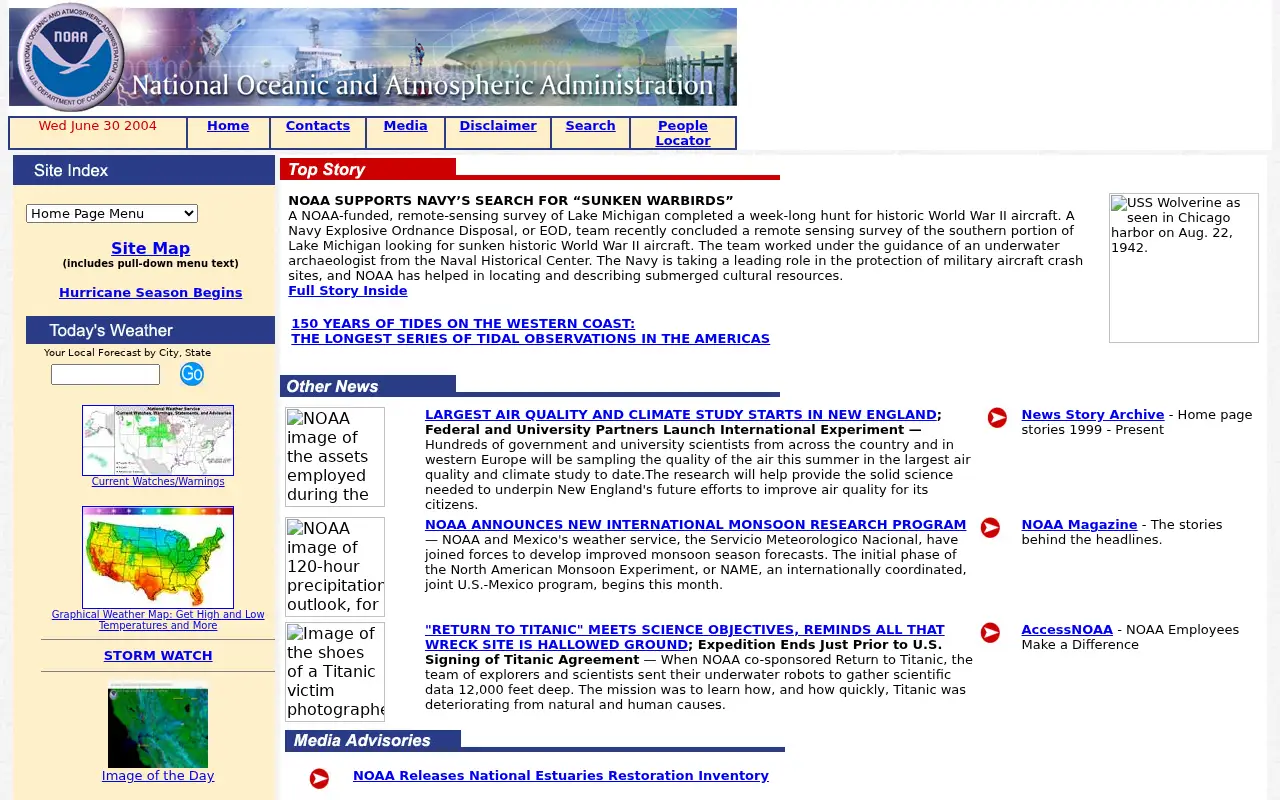Click the Image of the Day satellite thumbnail

click(x=158, y=725)
